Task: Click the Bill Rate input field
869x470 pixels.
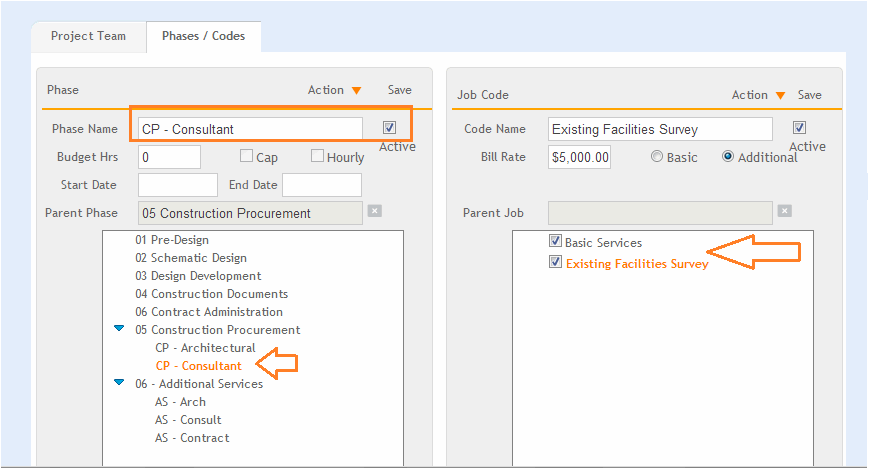Action: pos(579,157)
